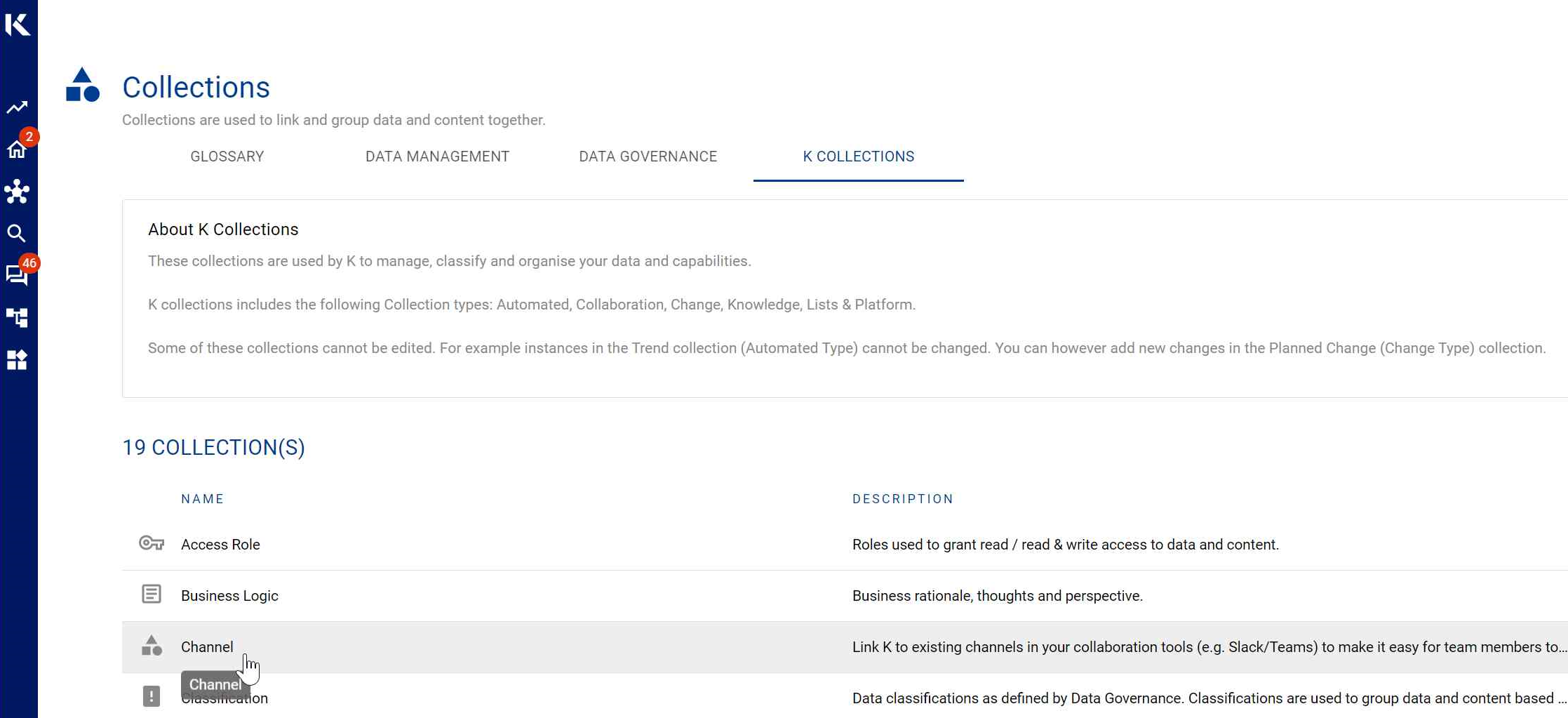Open the Channel collection row
The image size is (1568, 718).
[207, 646]
